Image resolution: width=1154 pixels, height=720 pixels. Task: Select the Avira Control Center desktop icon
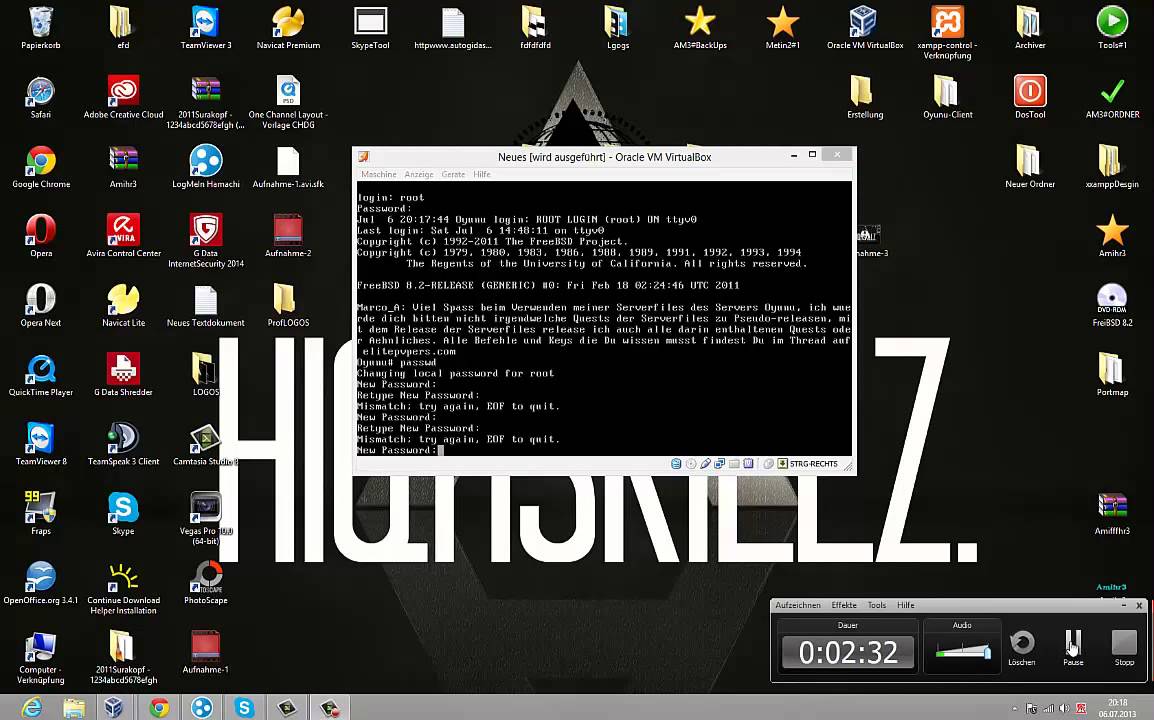coord(123,236)
